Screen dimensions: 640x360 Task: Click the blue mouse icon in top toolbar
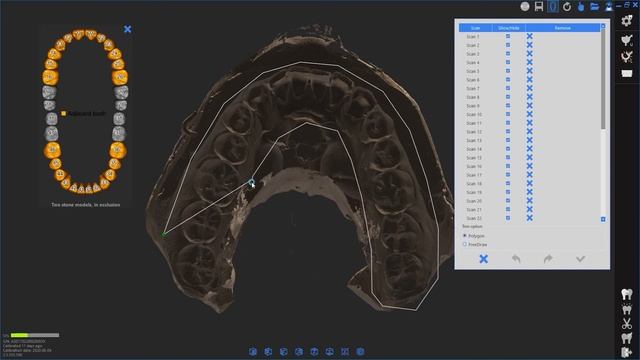(581, 7)
